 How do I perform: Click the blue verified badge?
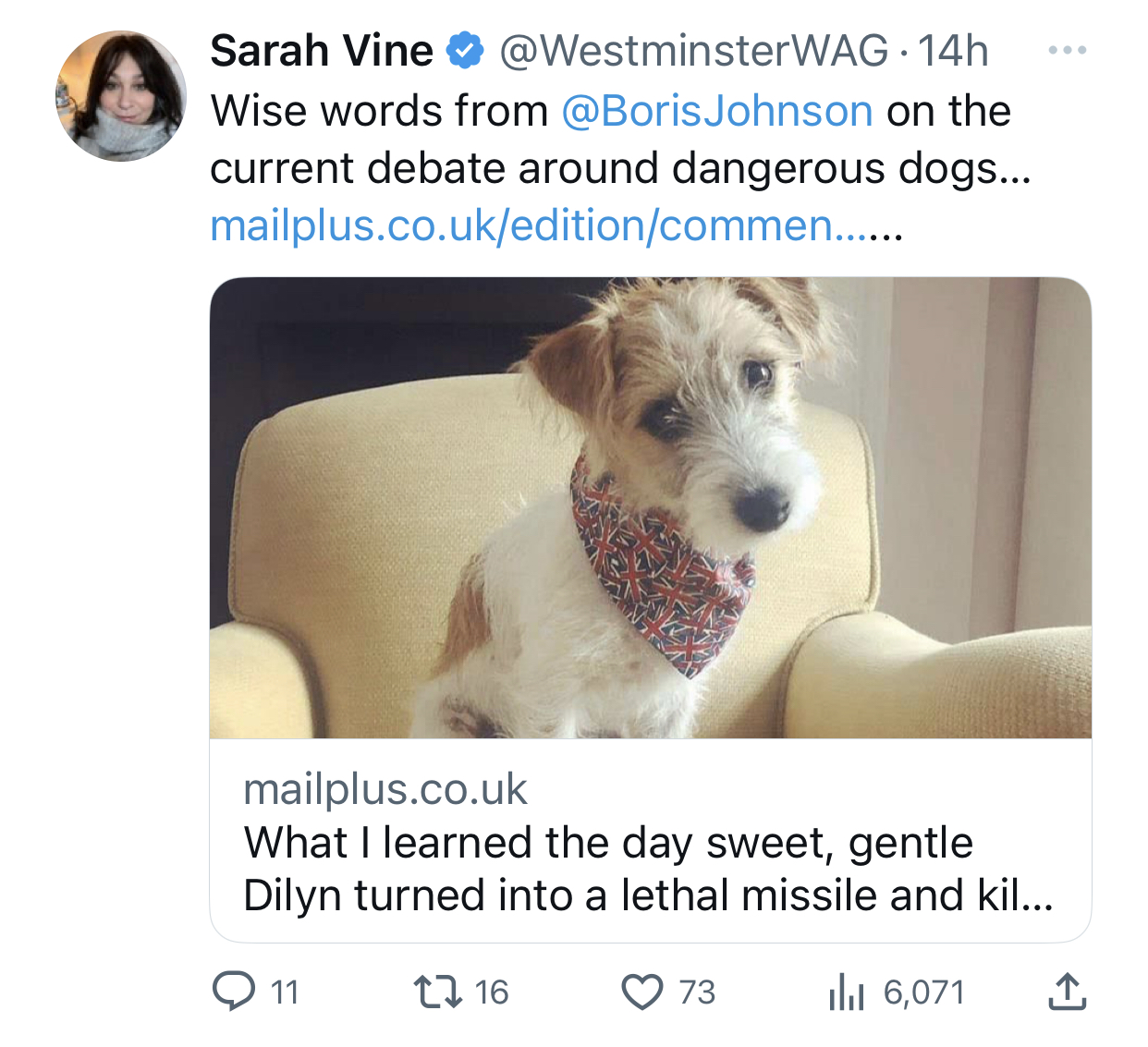466,51
